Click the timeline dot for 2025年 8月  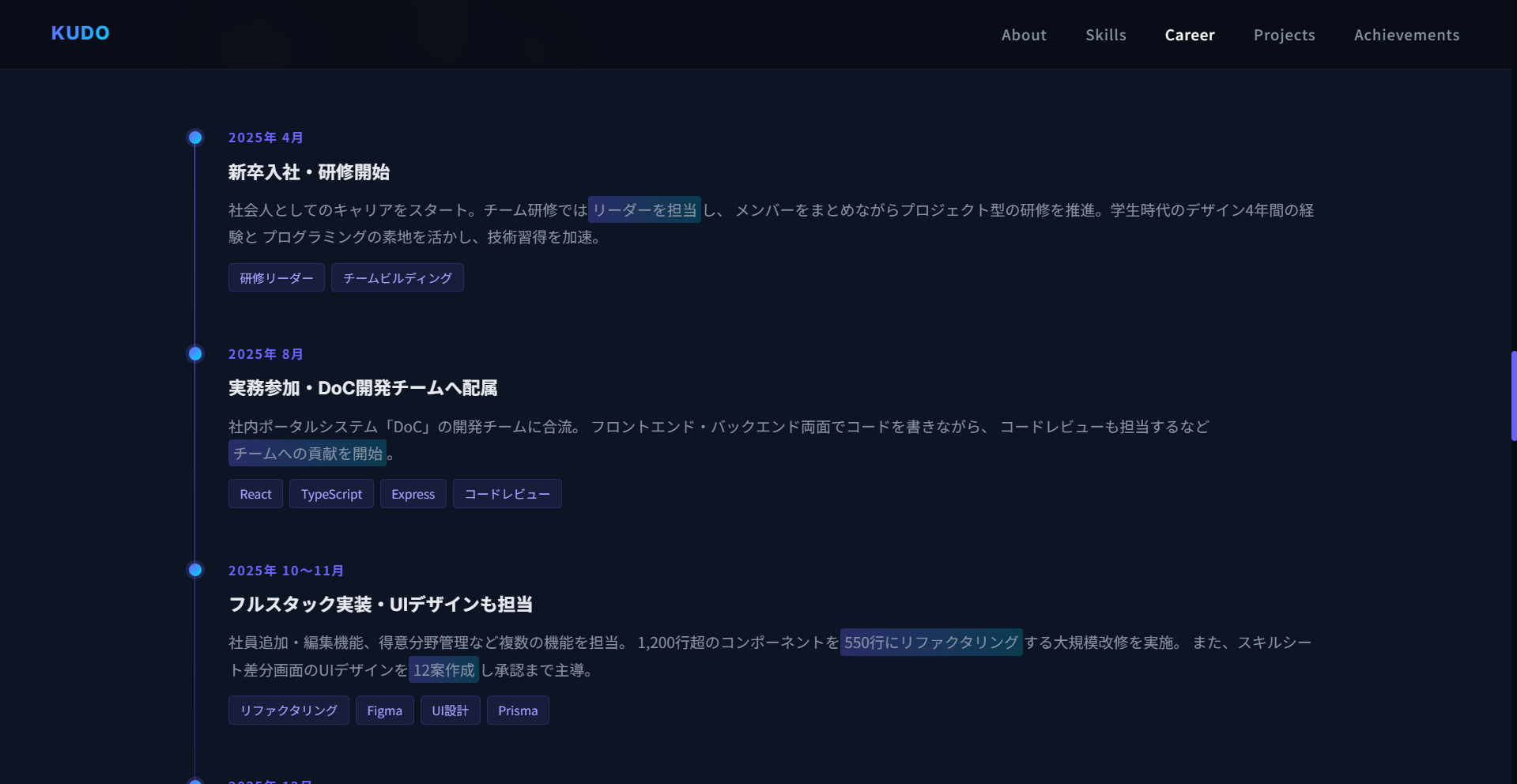click(x=195, y=353)
